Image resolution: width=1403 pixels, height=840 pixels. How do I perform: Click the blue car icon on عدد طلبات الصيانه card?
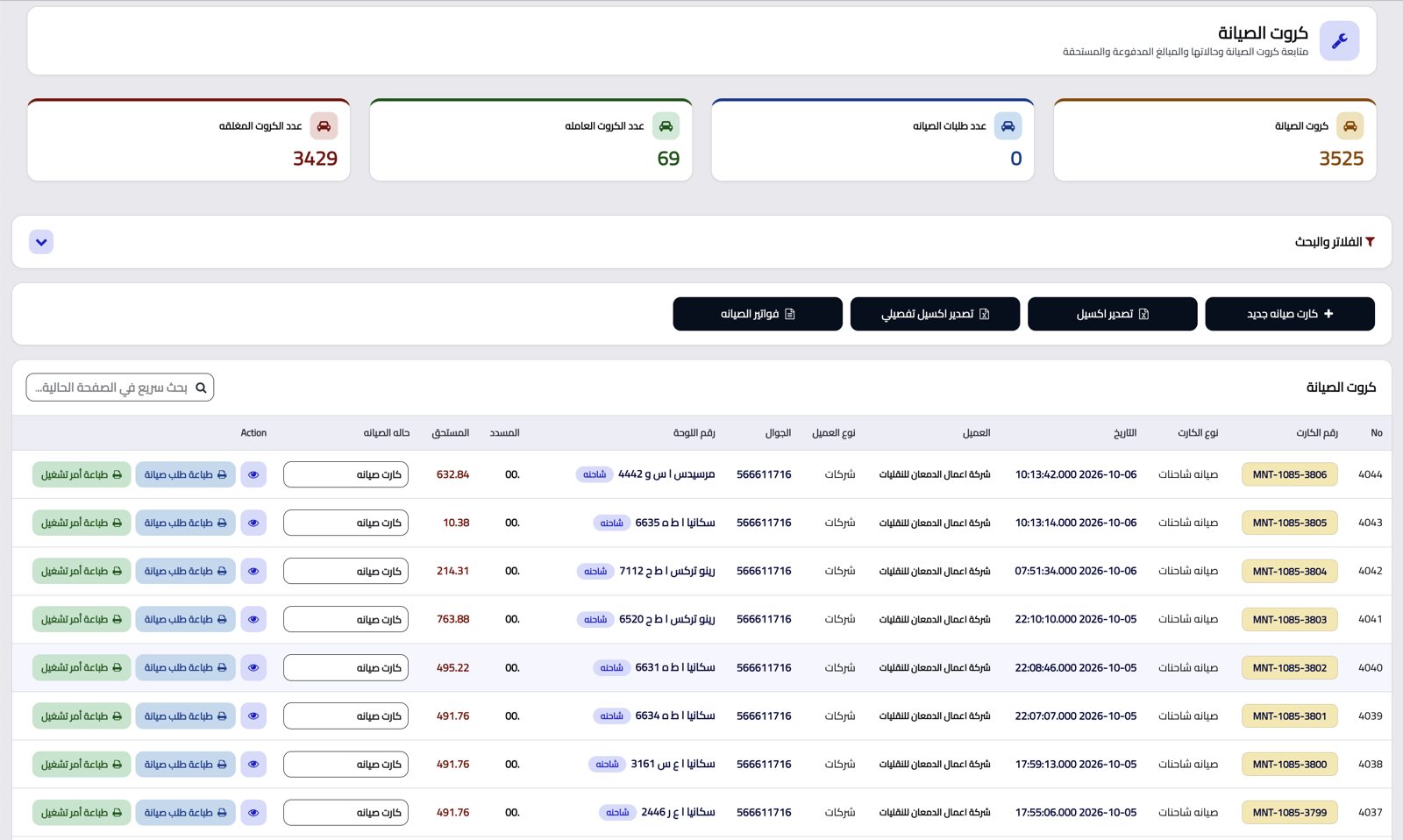click(1008, 126)
